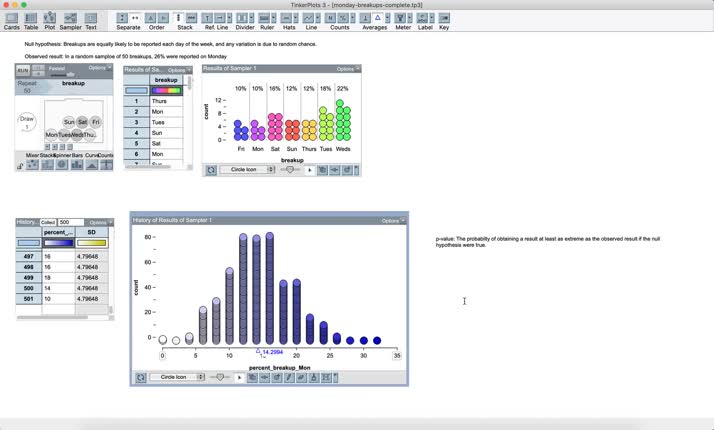Viewport: 714px width, 430px height.
Task: Select the breakup column header in the results table
Action: pyautogui.click(x=166, y=80)
